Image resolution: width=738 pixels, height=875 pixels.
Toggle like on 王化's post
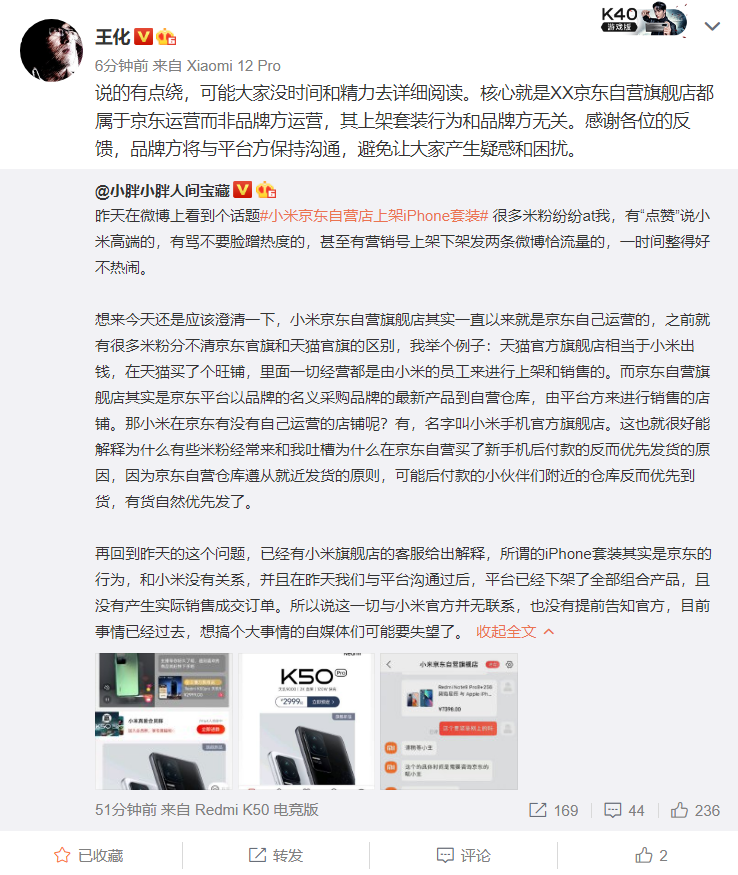point(651,855)
